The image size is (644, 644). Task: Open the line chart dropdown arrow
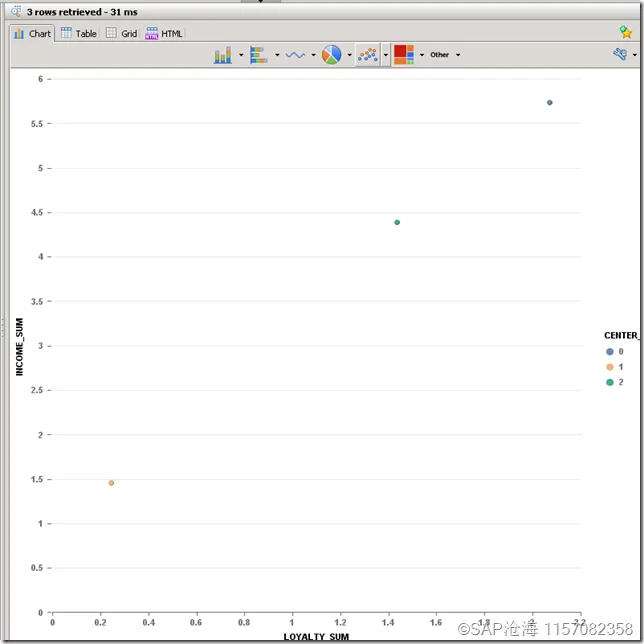tap(313, 55)
